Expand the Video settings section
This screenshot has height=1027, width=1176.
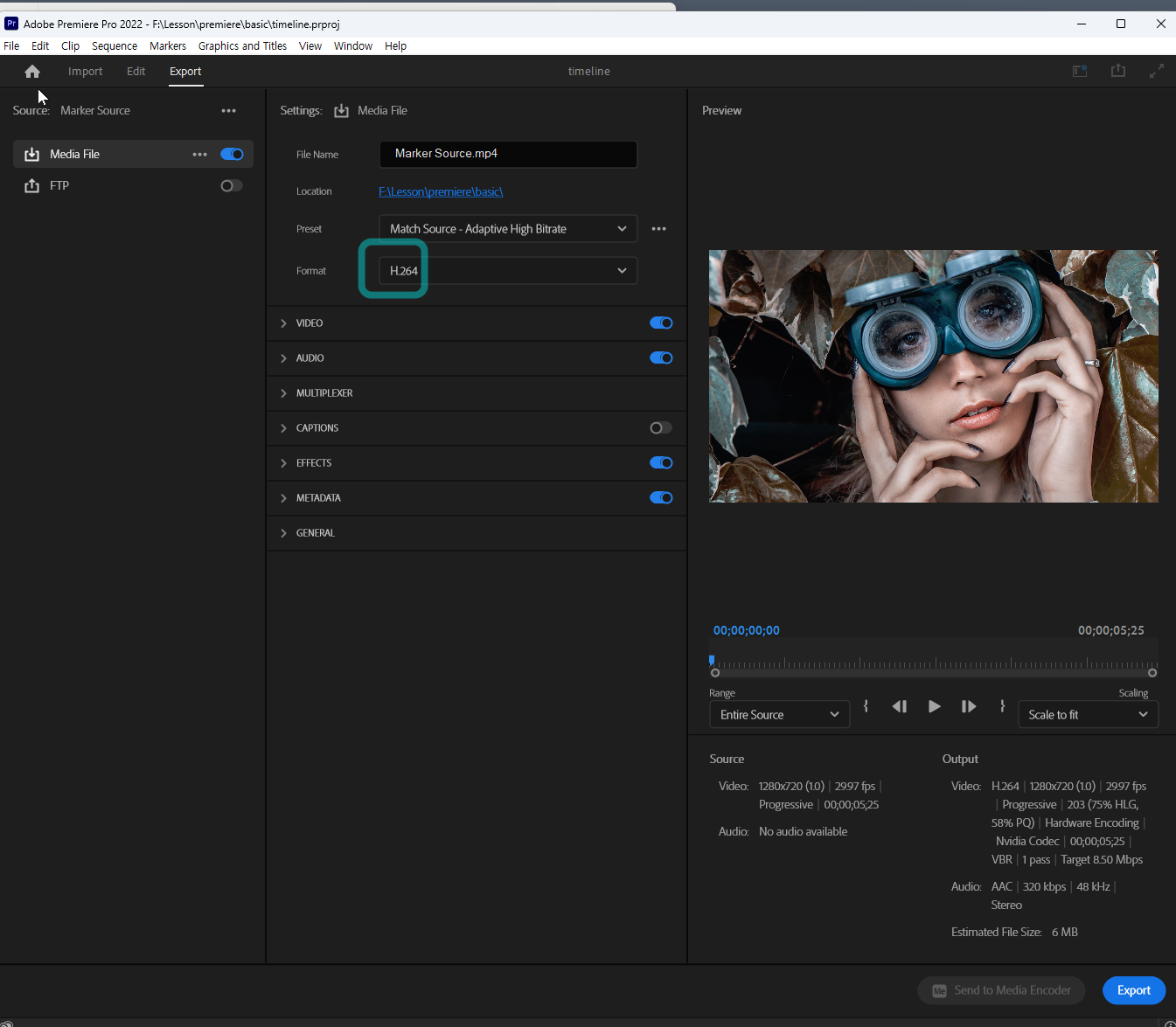point(283,323)
